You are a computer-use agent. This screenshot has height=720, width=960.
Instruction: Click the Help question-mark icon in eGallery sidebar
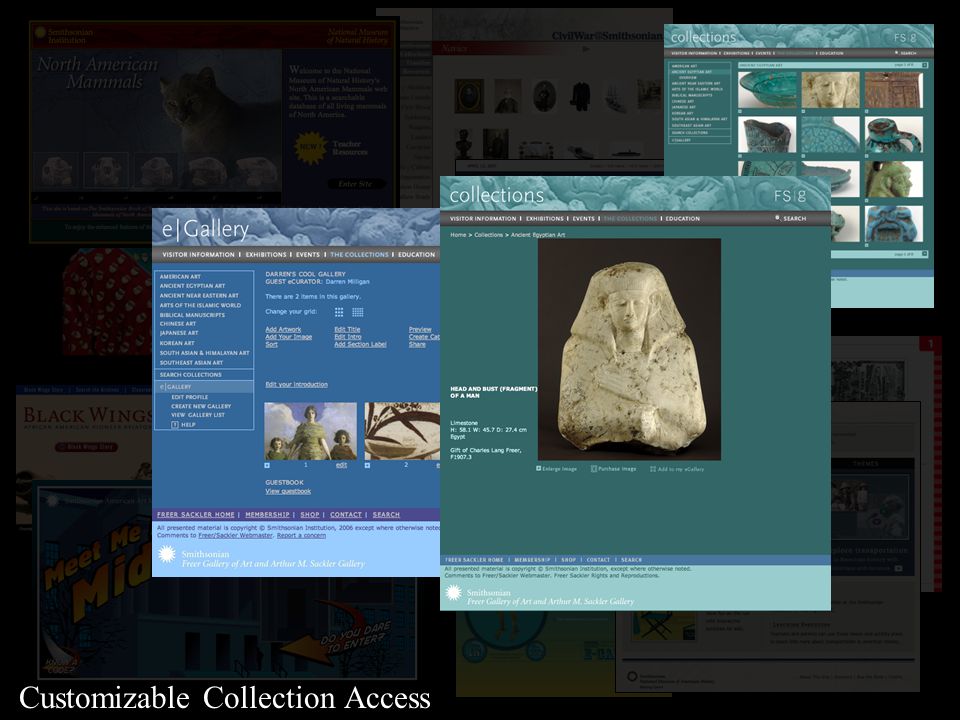174,424
